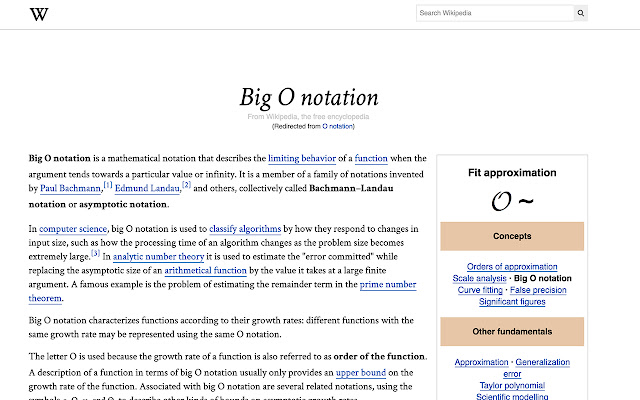Image resolution: width=640 pixels, height=400 pixels.
Task: Open the 'upper bound' link
Action: click(x=361, y=373)
